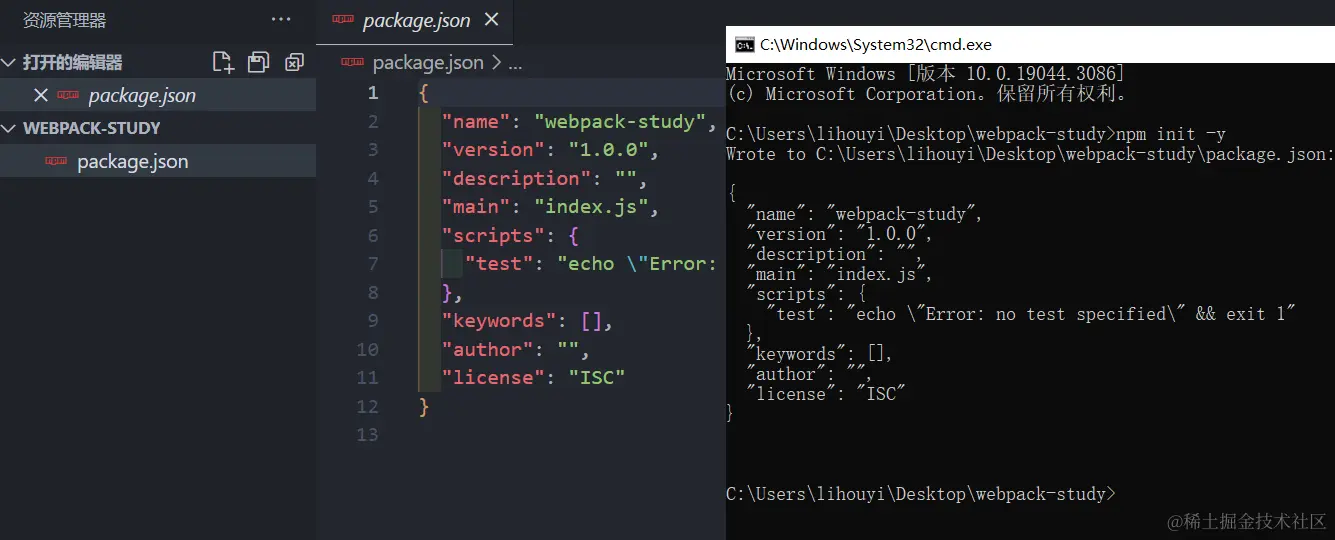Expand the breadcrumb ellipsis after package.json
1335x540 pixels.
(515, 63)
